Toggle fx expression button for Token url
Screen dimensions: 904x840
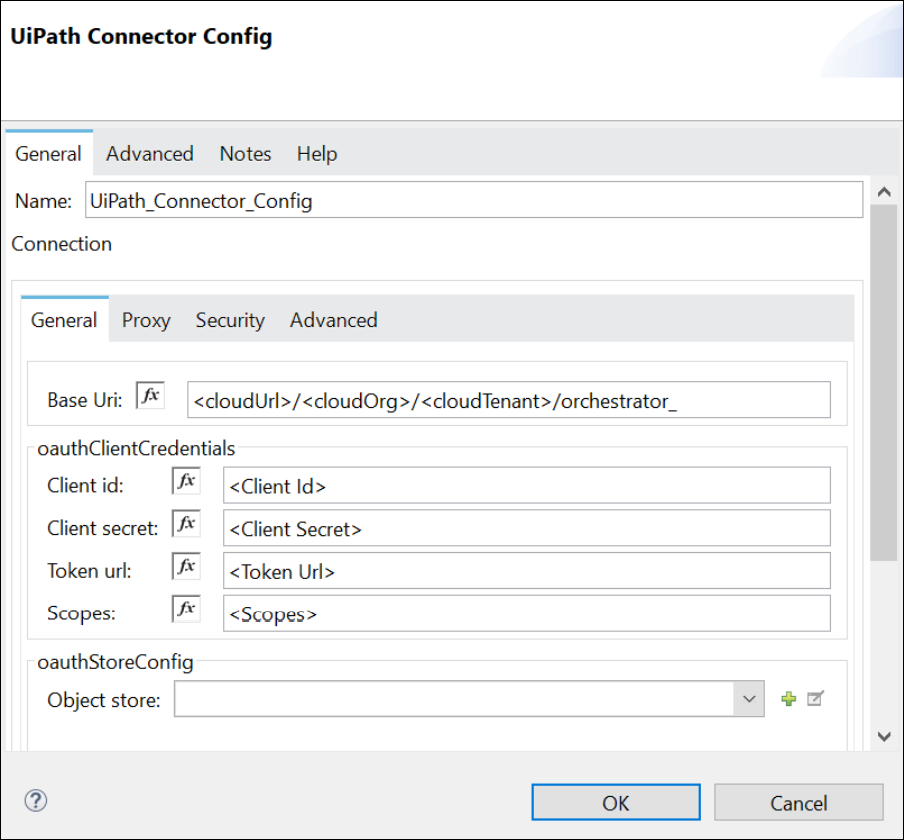pyautogui.click(x=186, y=567)
